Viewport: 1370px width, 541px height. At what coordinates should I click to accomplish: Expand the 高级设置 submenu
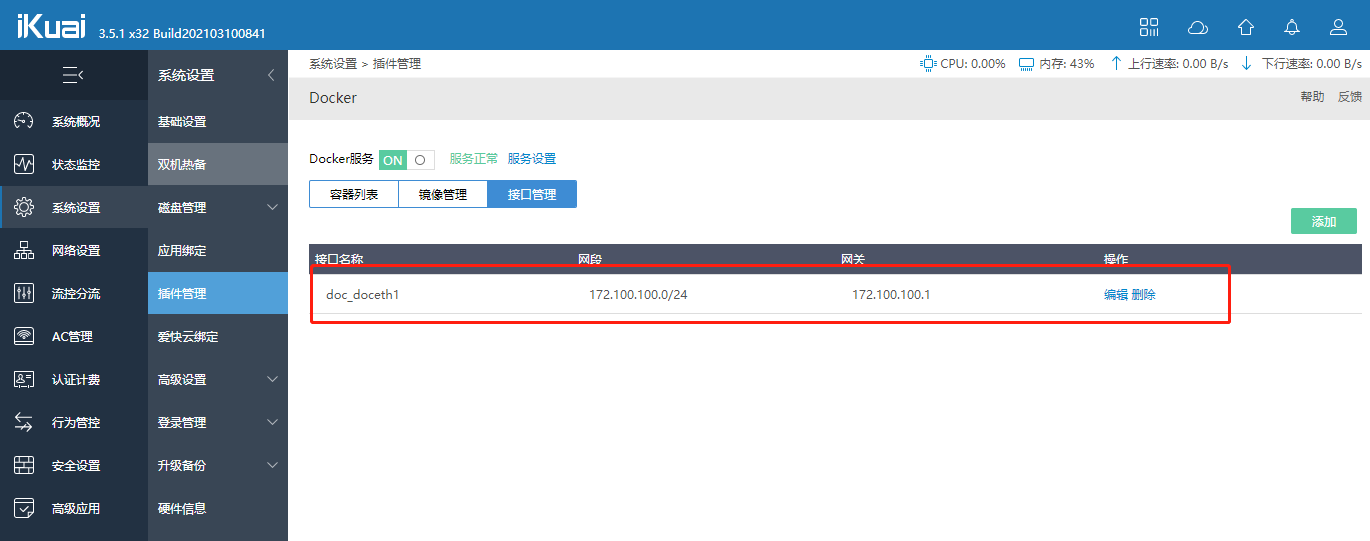click(272, 380)
